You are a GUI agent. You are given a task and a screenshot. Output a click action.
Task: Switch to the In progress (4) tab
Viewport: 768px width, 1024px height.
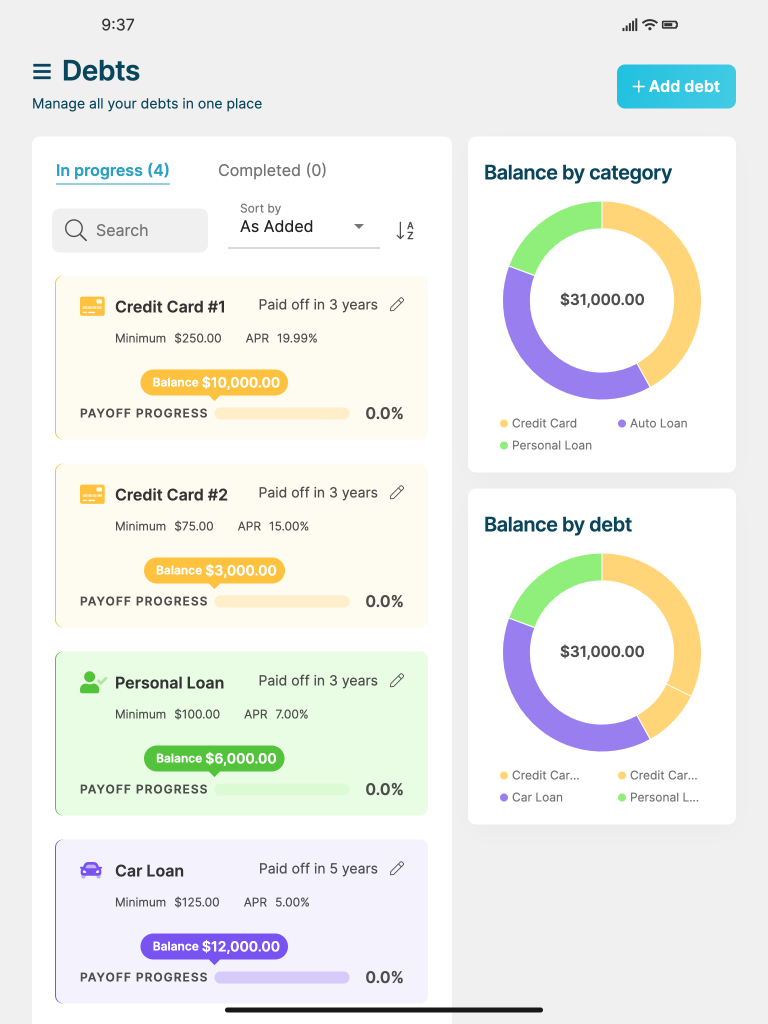[112, 170]
